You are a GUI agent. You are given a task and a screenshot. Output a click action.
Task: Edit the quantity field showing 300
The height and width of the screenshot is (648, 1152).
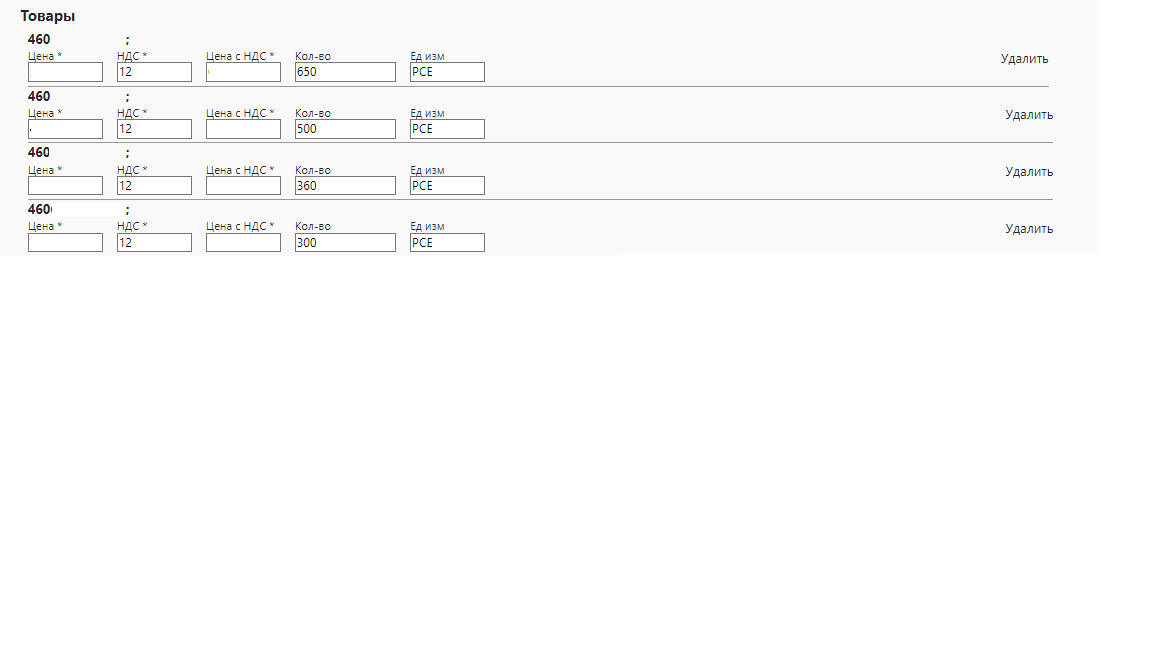coord(345,243)
